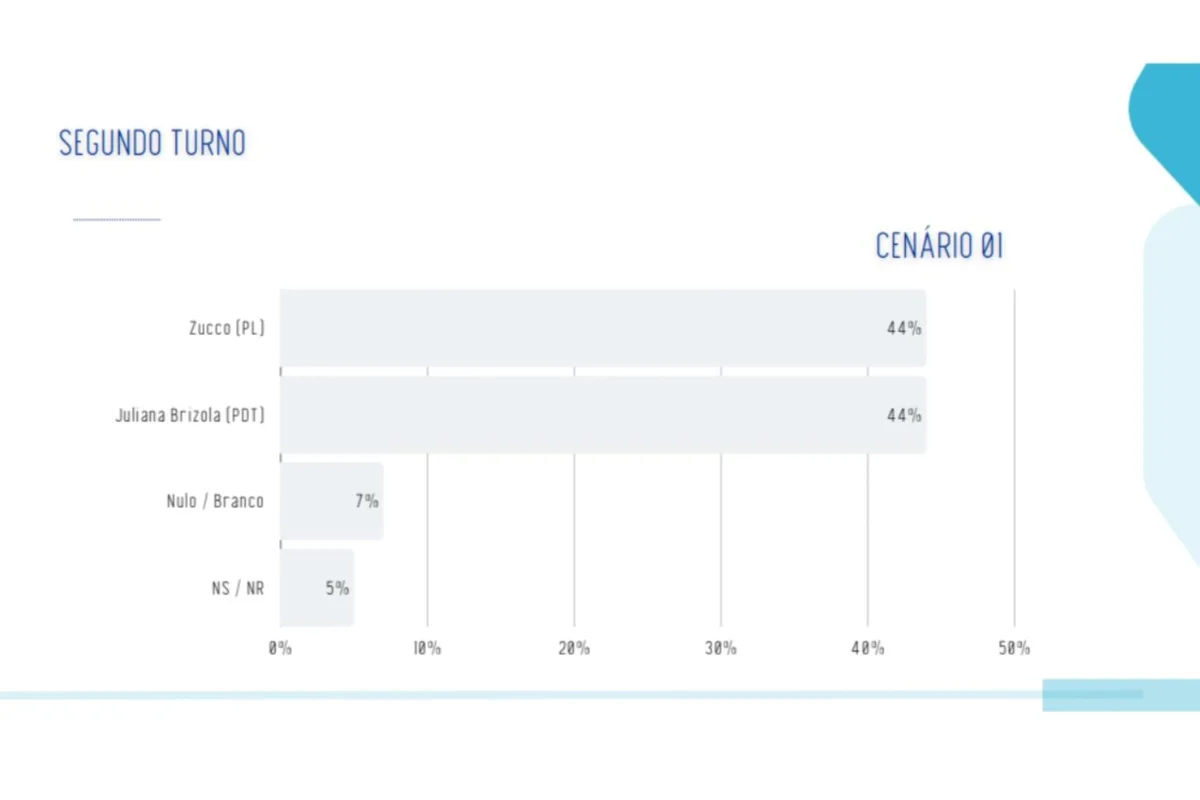The width and height of the screenshot is (1200, 800).
Task: Select the CENÁRIO 01 title
Action: point(939,245)
